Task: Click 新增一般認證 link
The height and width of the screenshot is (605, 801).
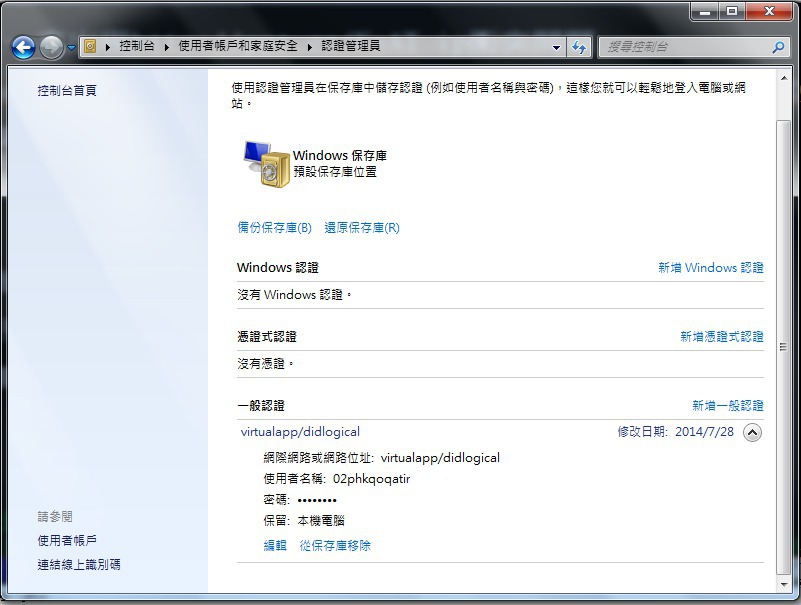Action: 727,406
